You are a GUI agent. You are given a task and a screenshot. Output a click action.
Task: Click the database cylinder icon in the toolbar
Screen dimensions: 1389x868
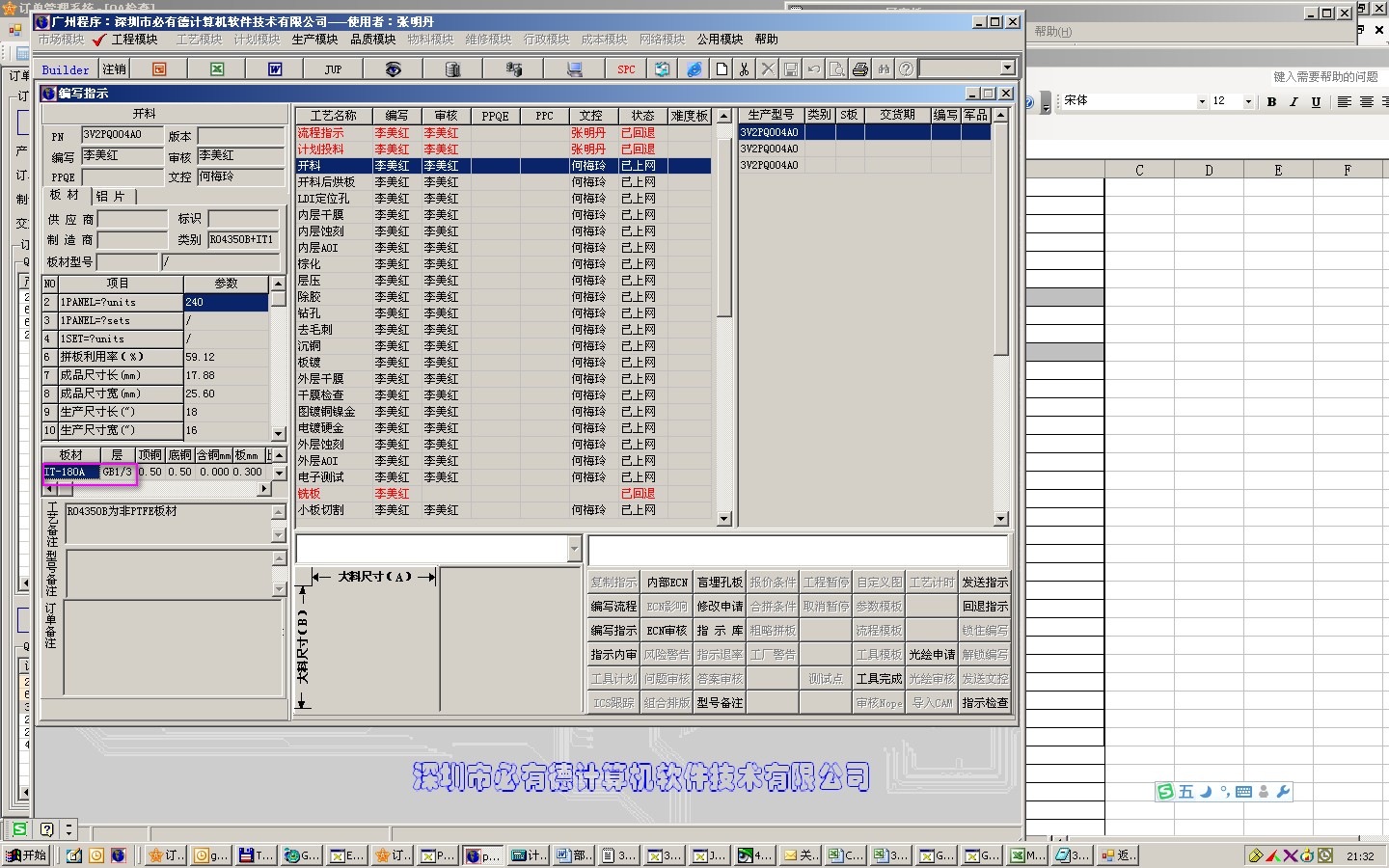pos(453,69)
